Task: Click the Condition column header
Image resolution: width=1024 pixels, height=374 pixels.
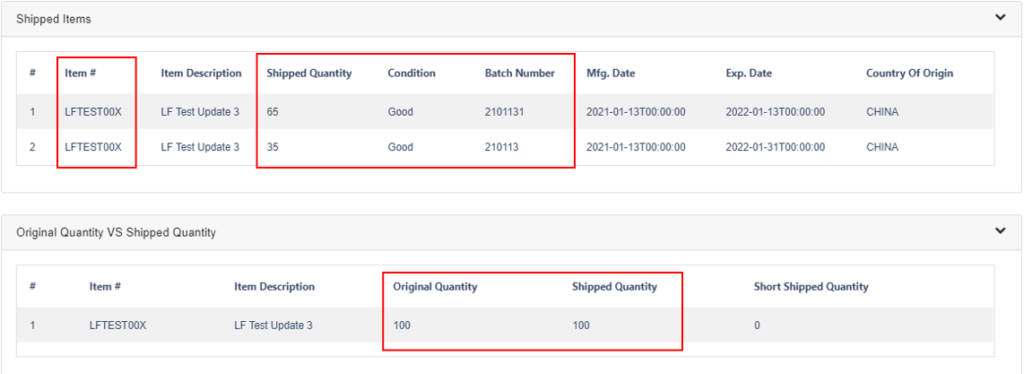Action: [x=411, y=73]
